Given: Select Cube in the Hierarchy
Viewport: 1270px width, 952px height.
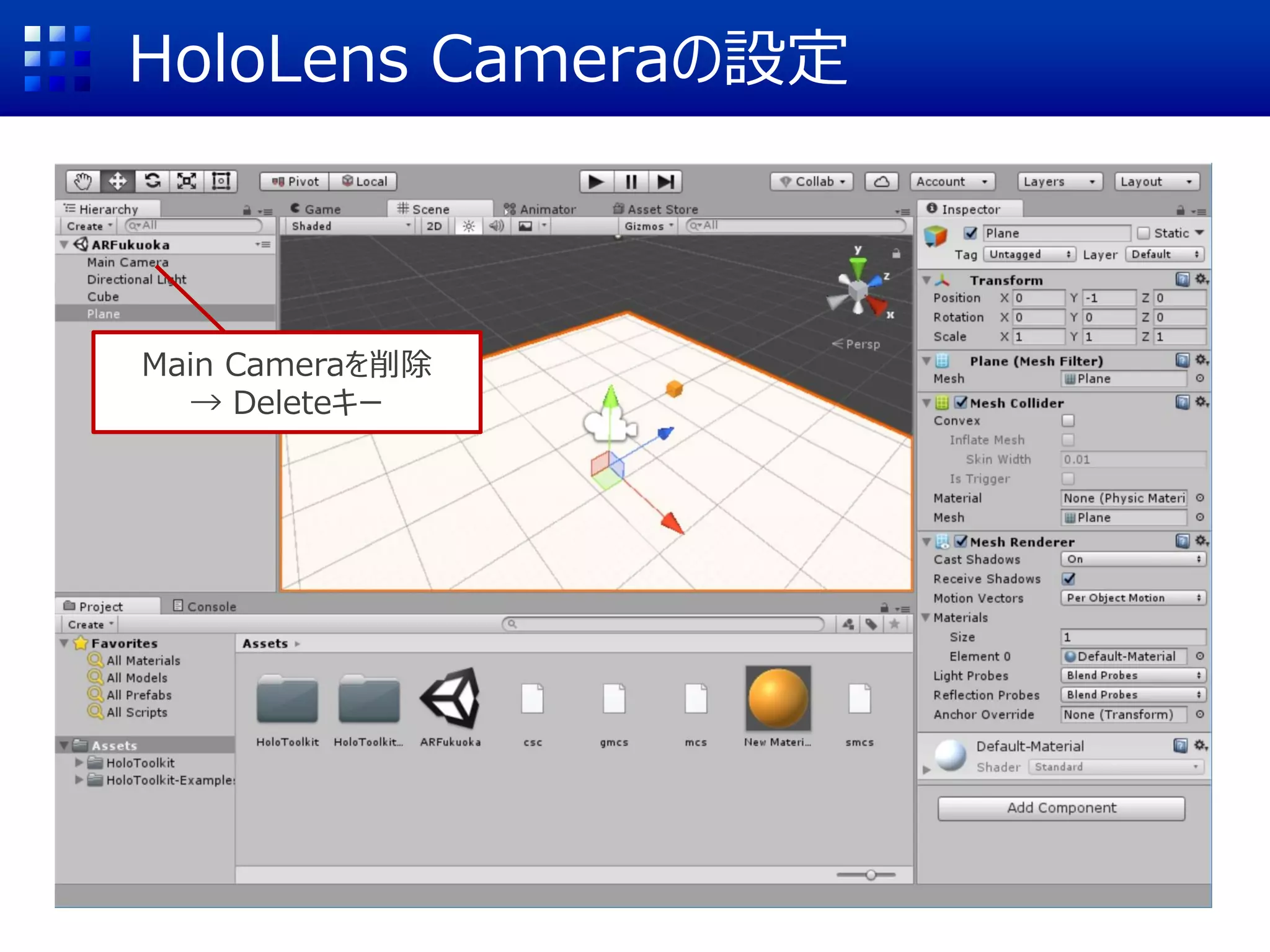Looking at the screenshot, I should click(103, 297).
